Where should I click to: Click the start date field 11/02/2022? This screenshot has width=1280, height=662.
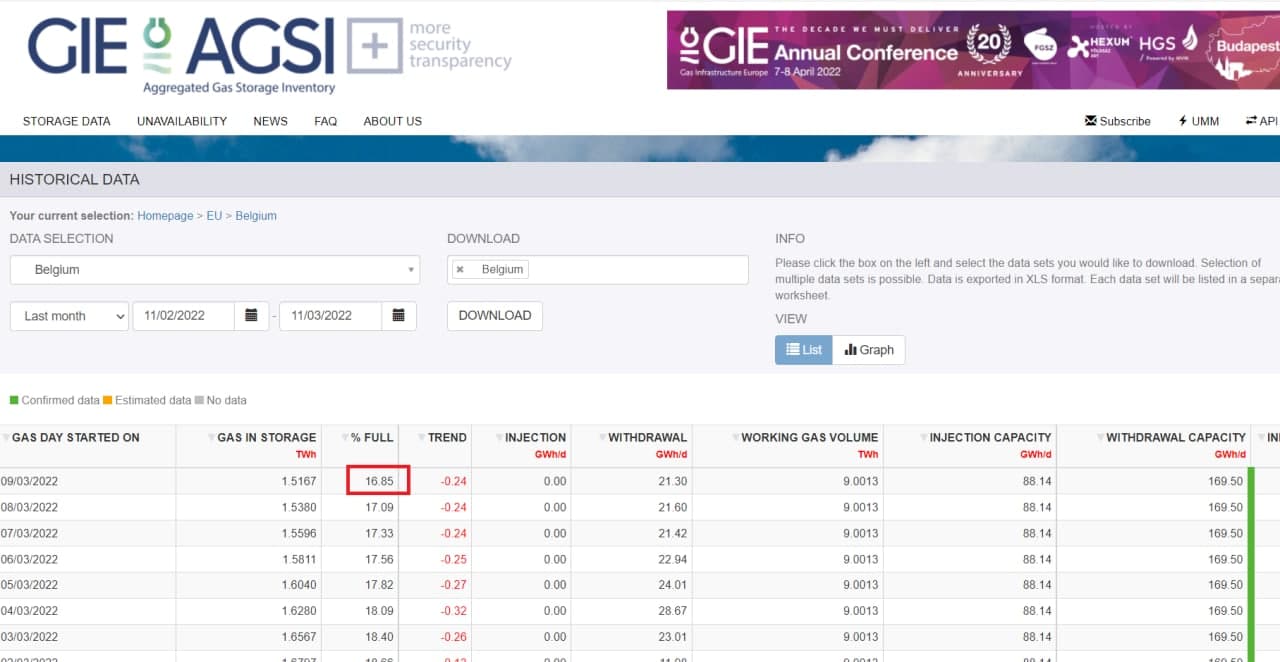tap(183, 316)
